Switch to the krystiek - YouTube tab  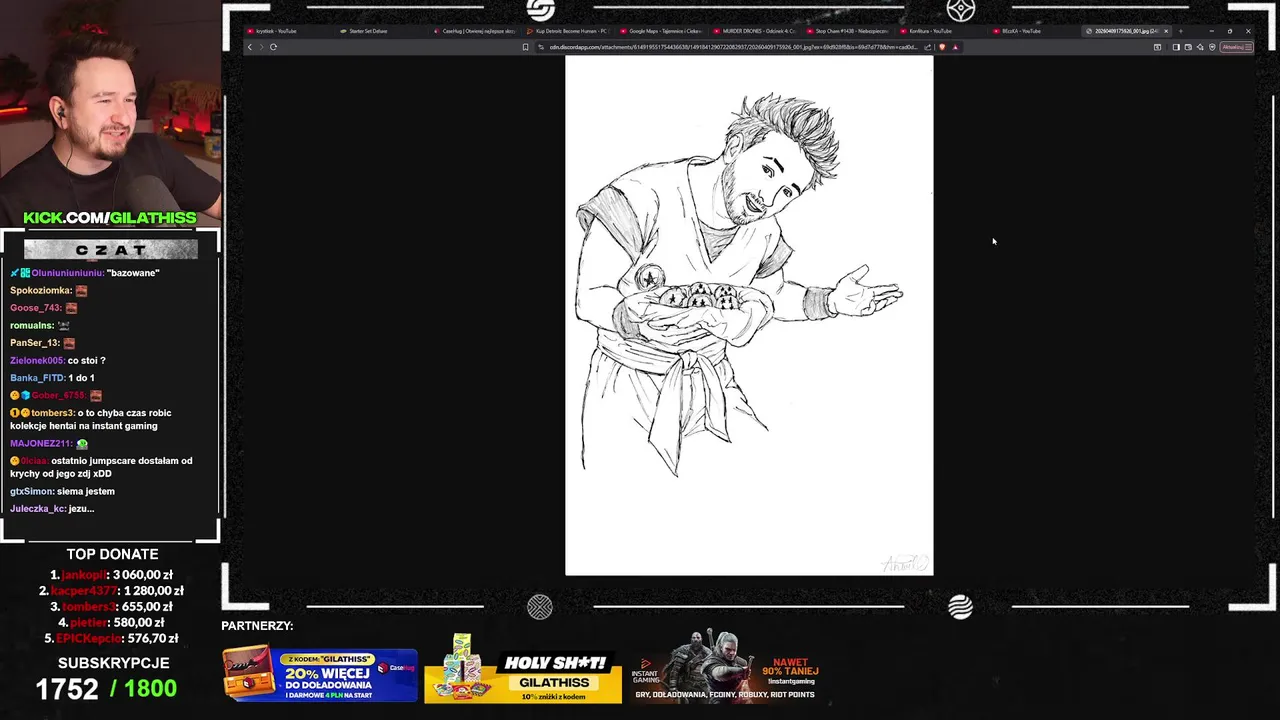(x=288, y=31)
